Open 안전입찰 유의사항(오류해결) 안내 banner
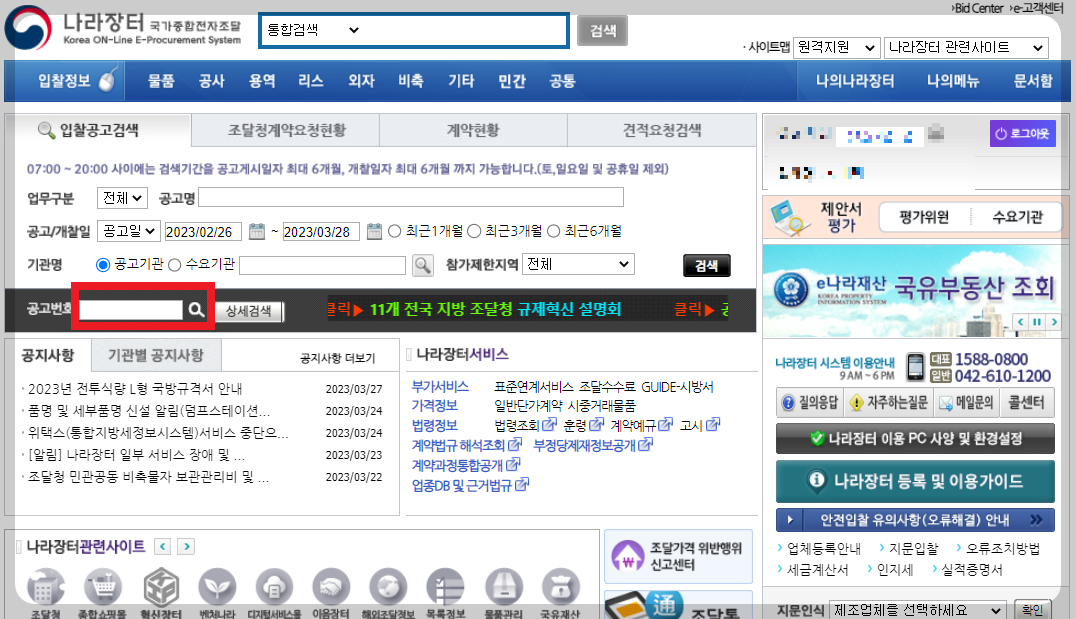 point(915,519)
